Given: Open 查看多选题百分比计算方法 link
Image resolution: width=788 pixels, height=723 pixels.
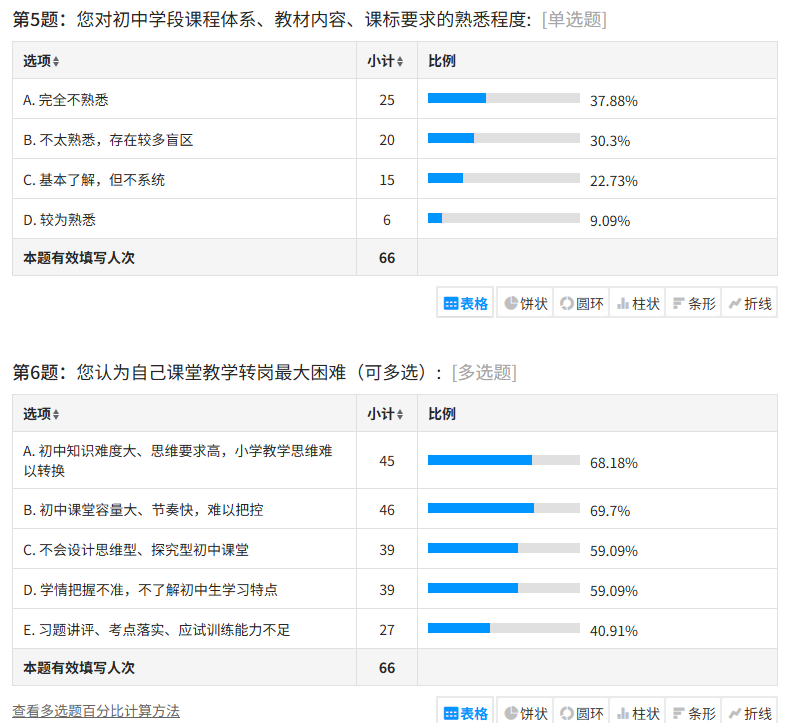Looking at the screenshot, I should pos(96,711).
